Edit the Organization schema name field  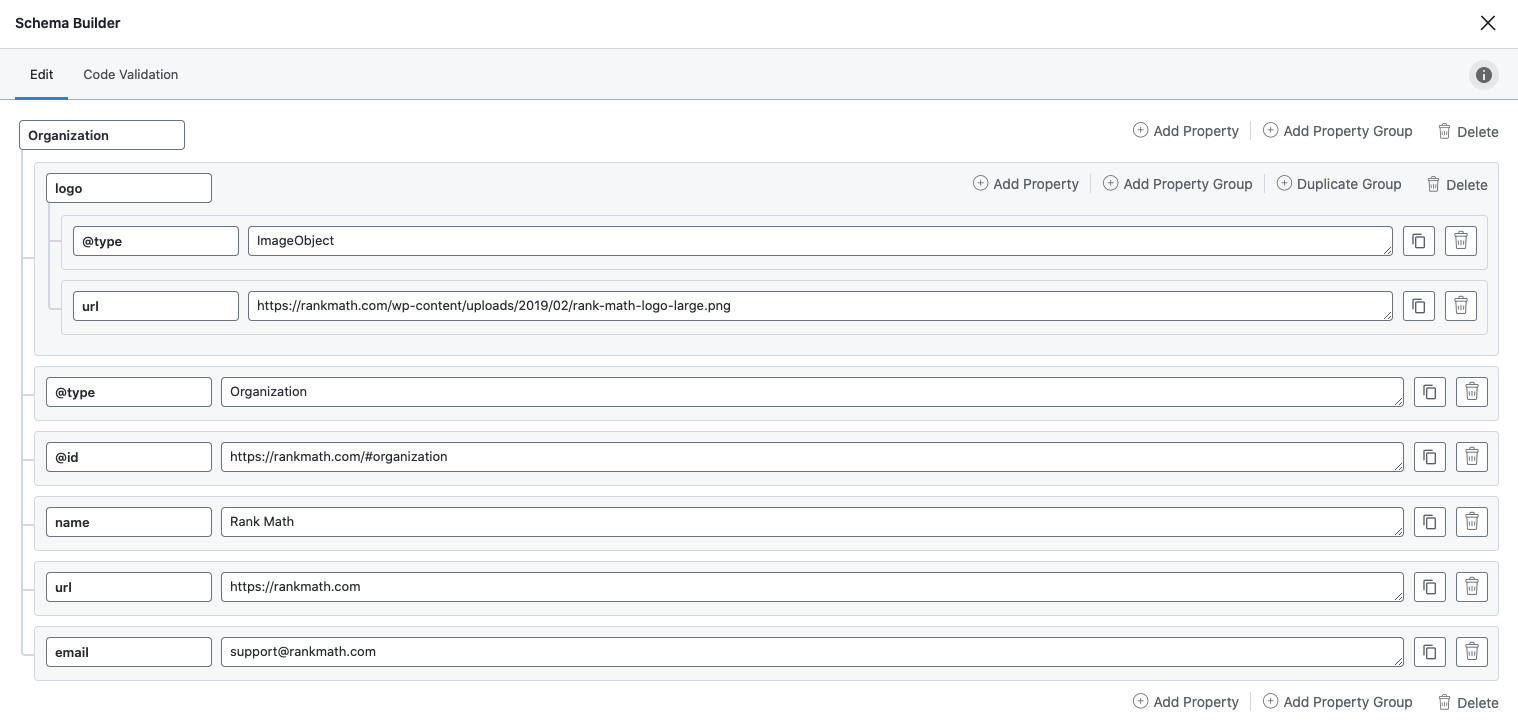102,135
